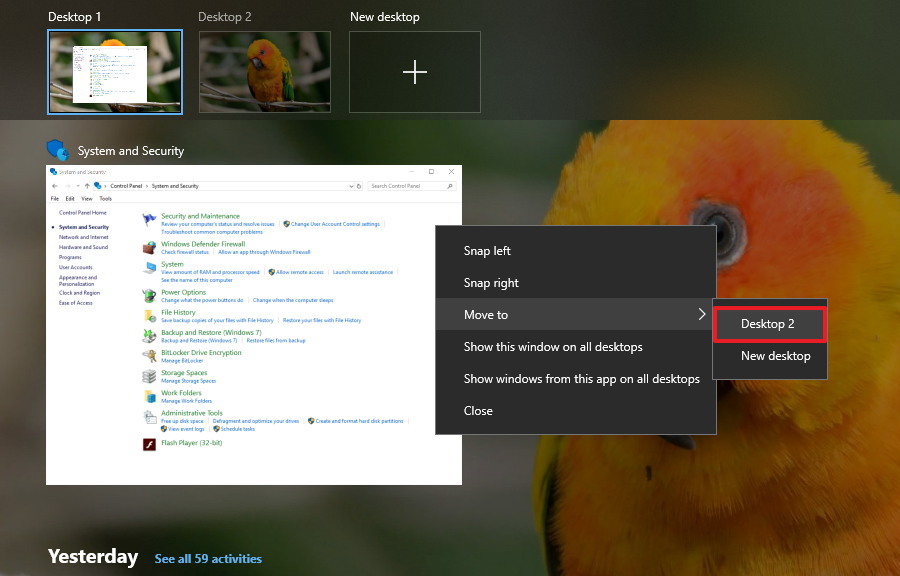Add a new desktop with plus tile

tap(414, 72)
